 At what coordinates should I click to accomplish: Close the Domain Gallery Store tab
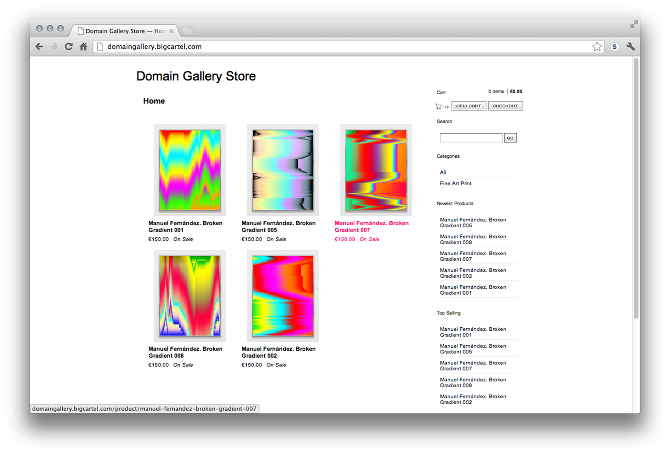[x=171, y=31]
